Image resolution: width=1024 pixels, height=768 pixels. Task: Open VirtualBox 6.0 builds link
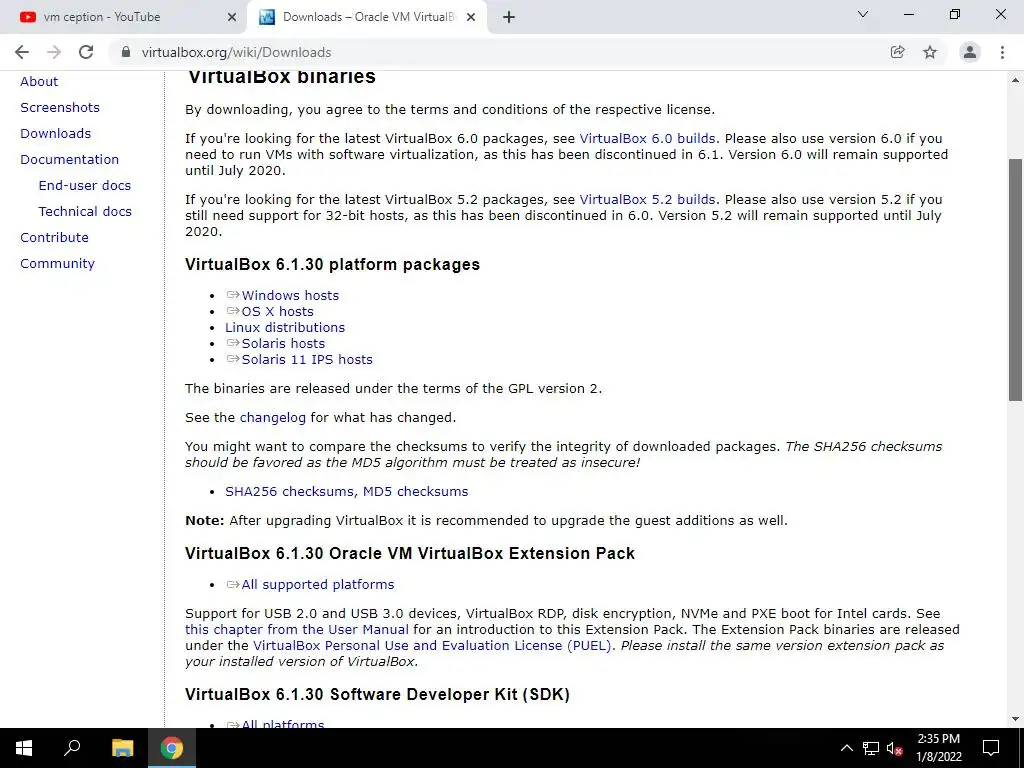pos(648,138)
